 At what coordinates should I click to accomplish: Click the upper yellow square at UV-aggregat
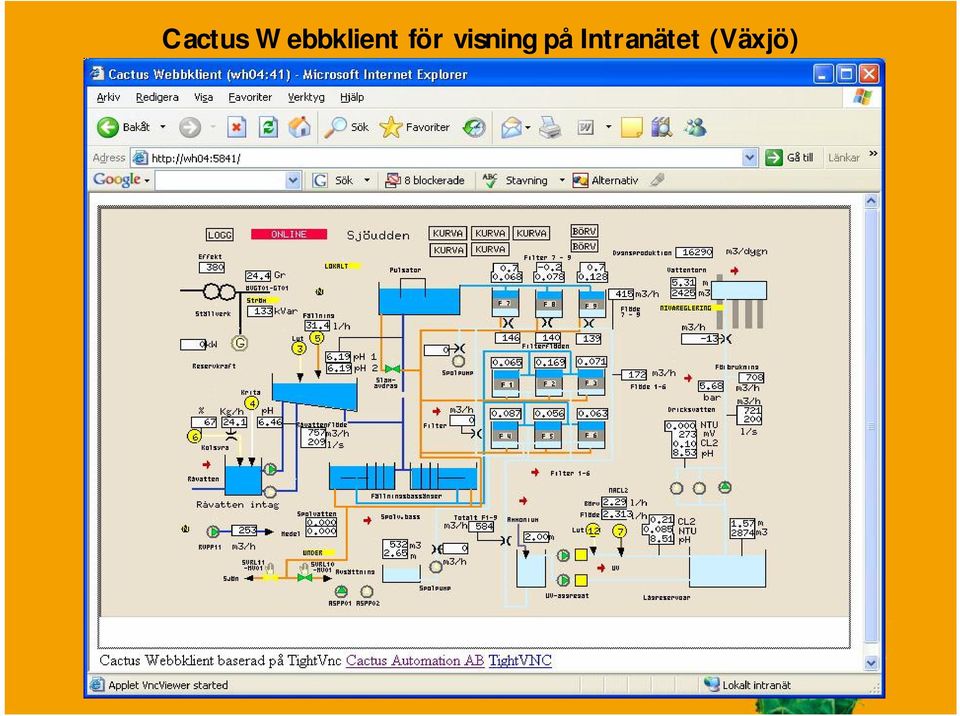click(x=581, y=556)
